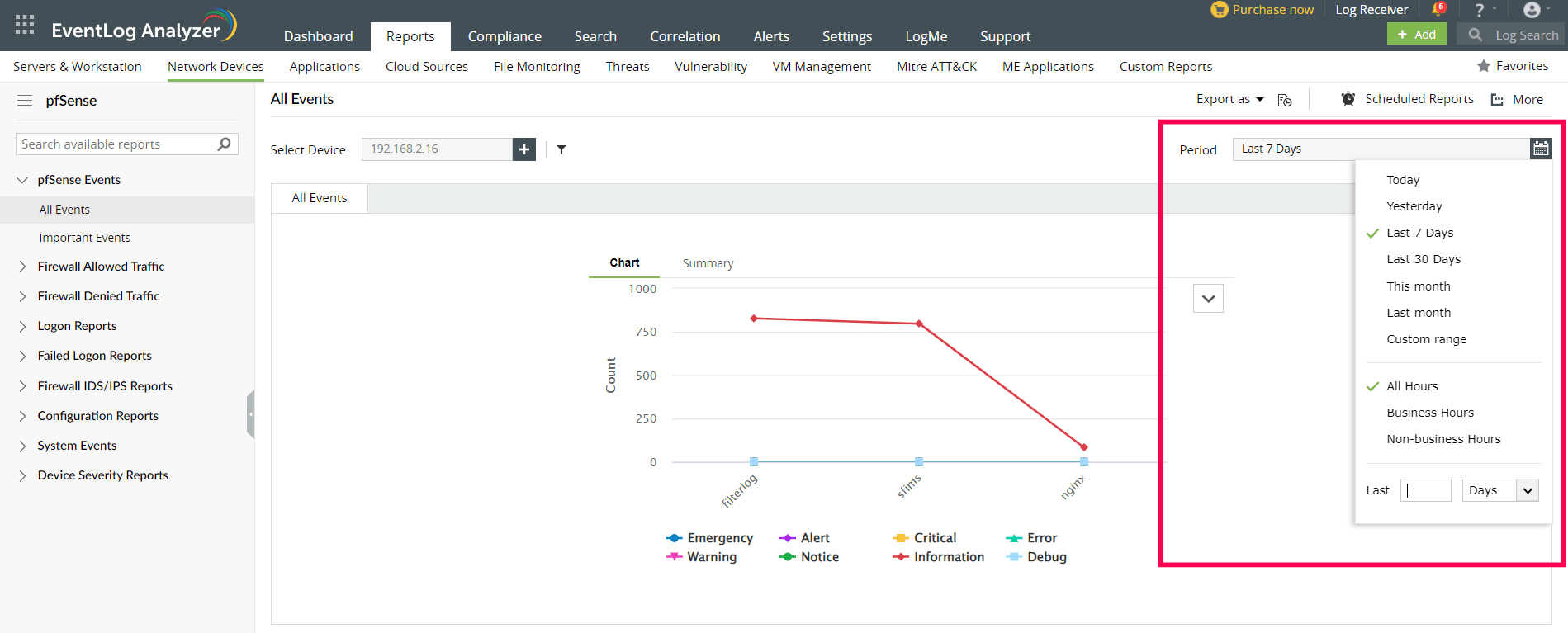Screen dimensions: 1568x633
Task: Collapse the pfSense Events tree group
Action: point(22,180)
